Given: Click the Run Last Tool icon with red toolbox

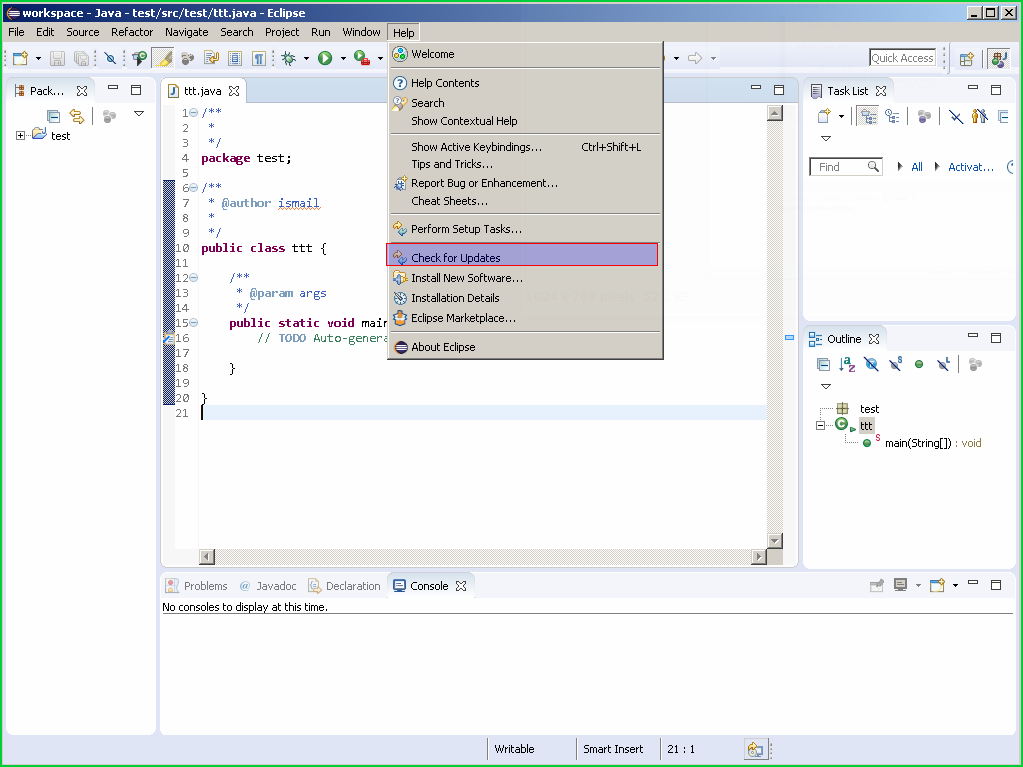Looking at the screenshot, I should 362,58.
